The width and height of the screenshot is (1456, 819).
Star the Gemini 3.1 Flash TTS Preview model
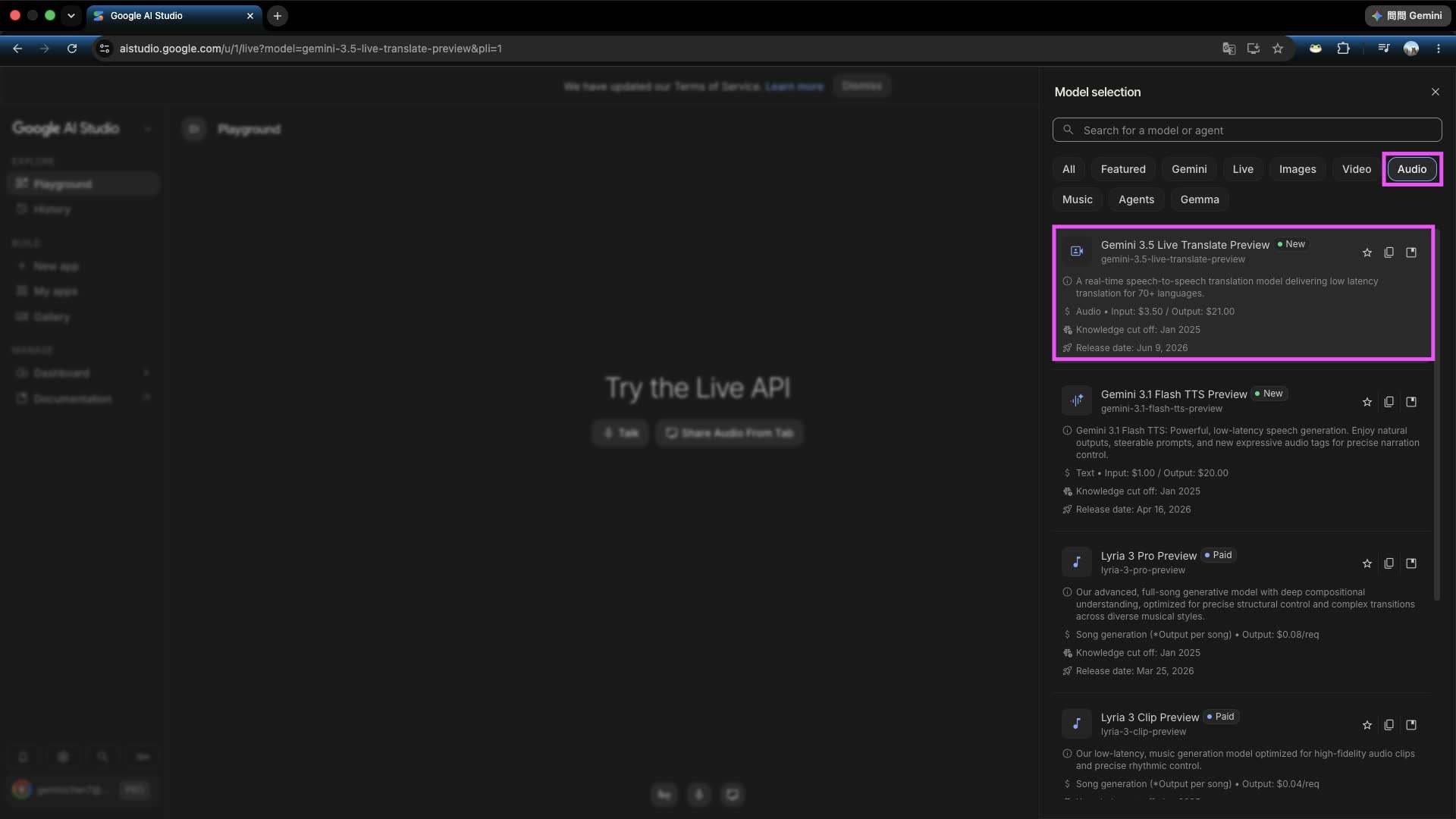pos(1367,402)
